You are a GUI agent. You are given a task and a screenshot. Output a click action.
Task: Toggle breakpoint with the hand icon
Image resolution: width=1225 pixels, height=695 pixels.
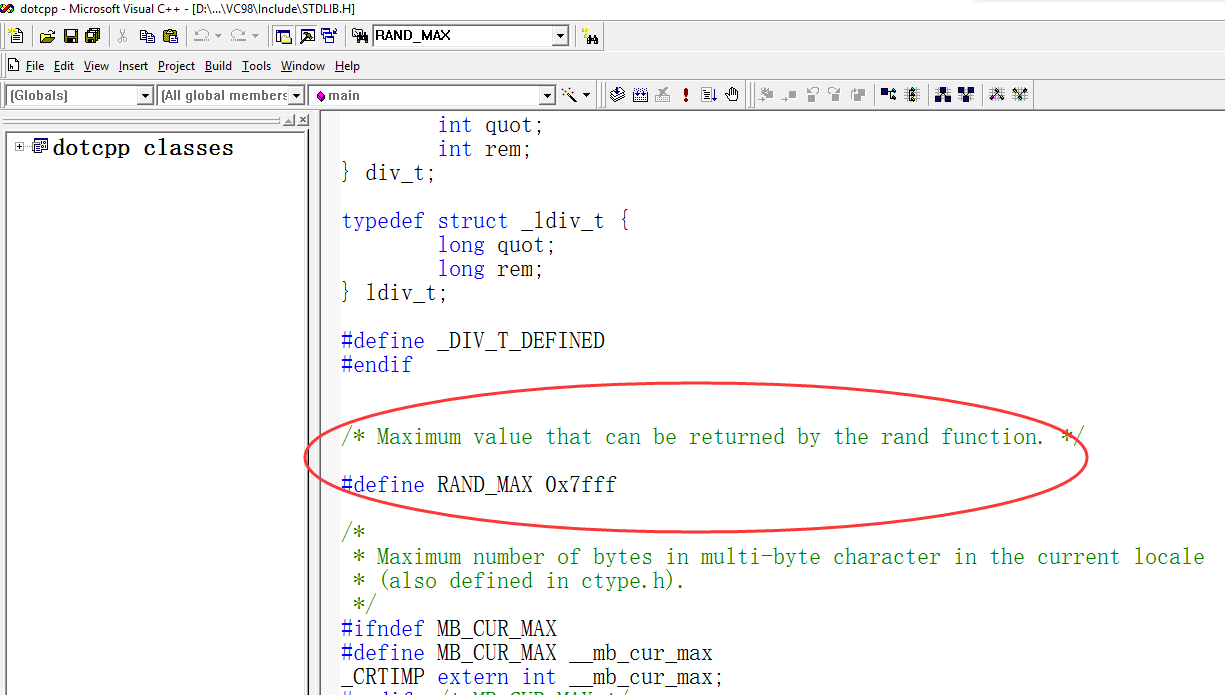[x=732, y=95]
